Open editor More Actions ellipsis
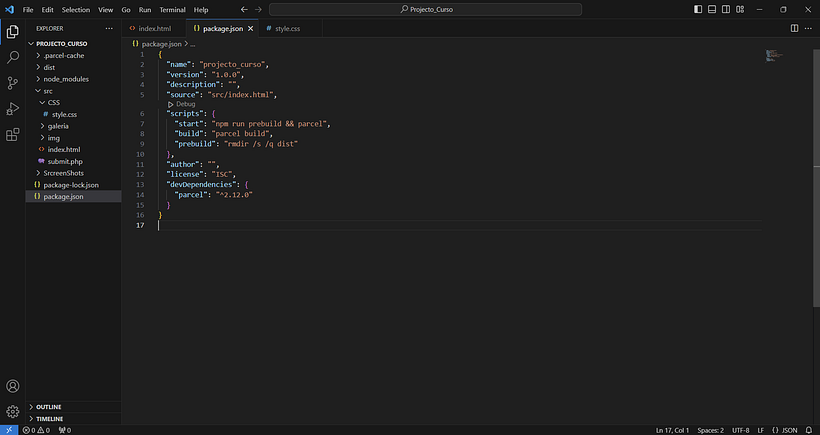 (808, 28)
